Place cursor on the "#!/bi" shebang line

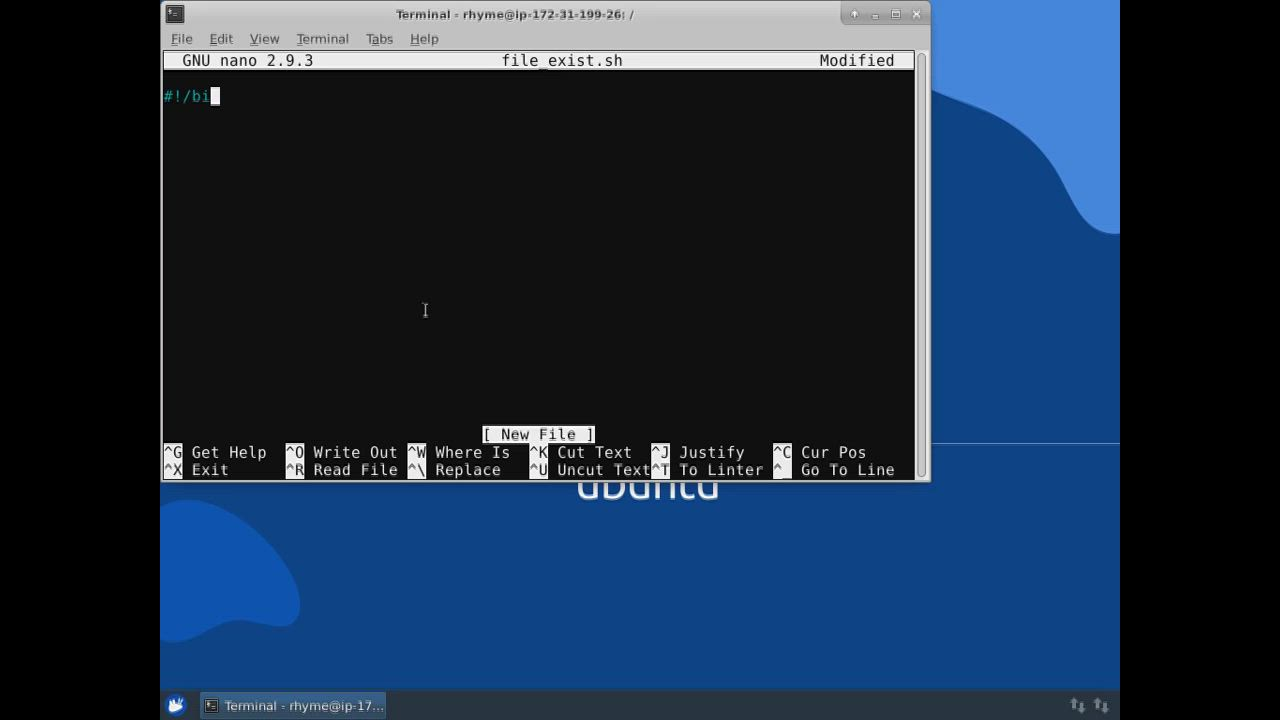pos(187,96)
